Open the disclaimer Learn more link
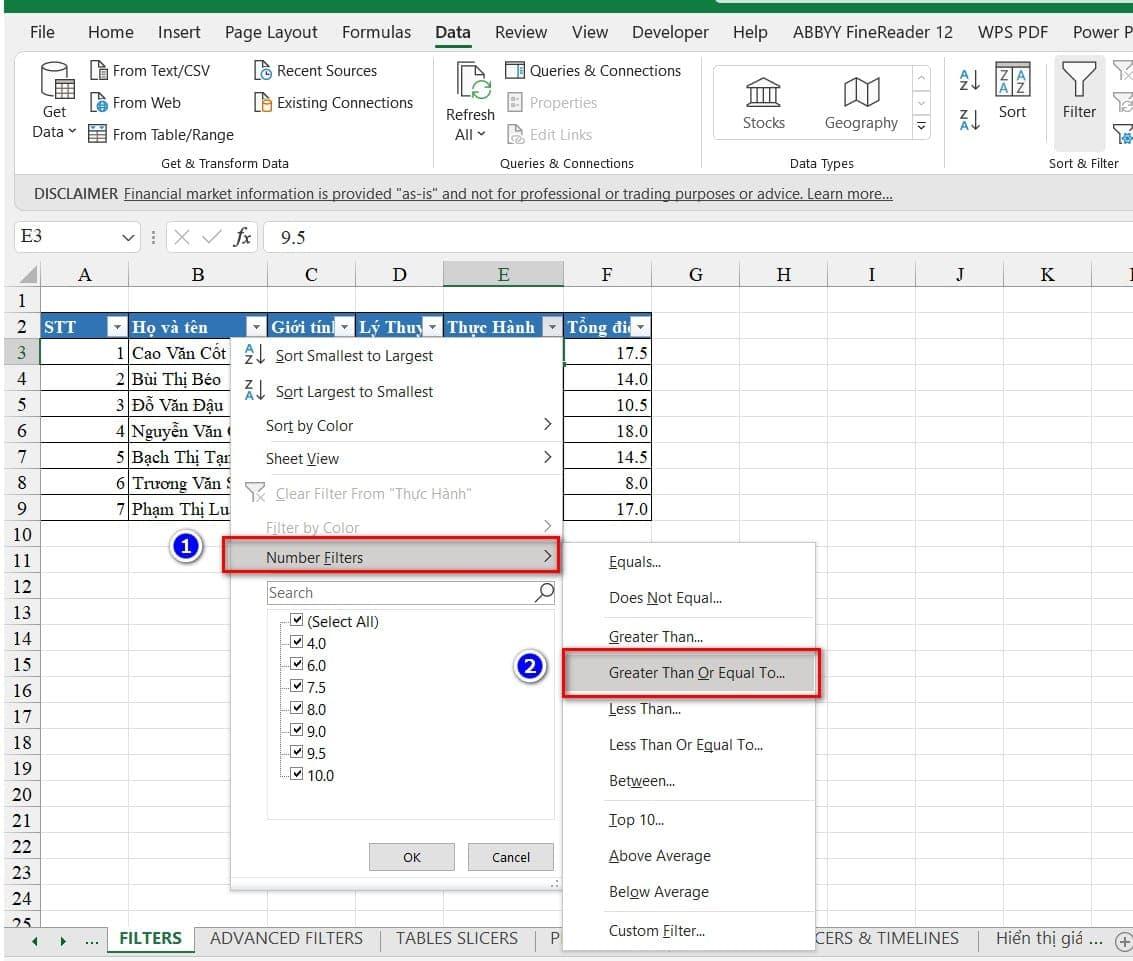 click(x=849, y=194)
